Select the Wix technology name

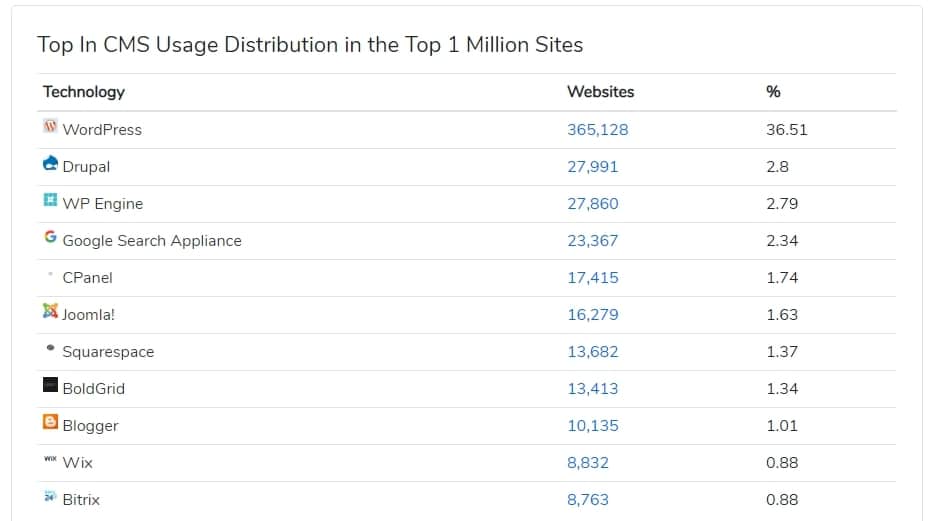[78, 463]
